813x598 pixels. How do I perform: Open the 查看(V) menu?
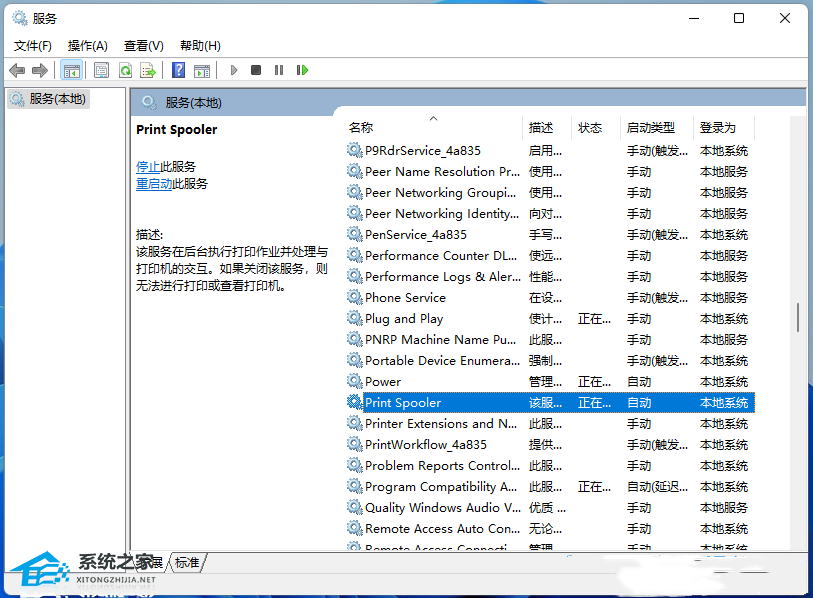point(144,46)
